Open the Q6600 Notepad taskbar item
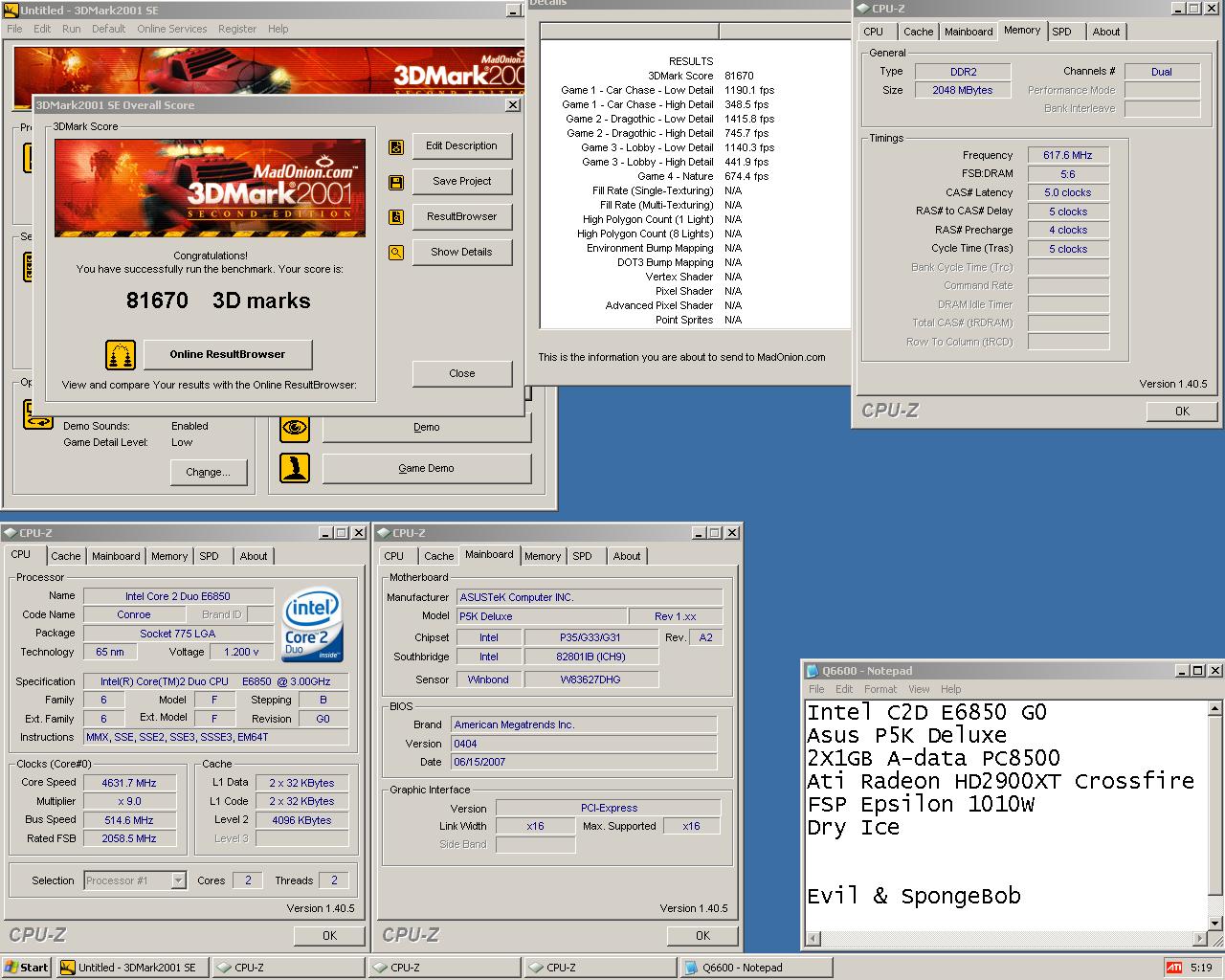The image size is (1225, 980). tap(756, 968)
